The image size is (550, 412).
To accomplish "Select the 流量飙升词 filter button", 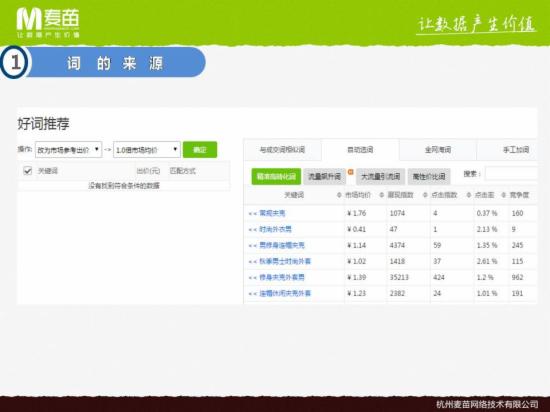I will coord(324,176).
